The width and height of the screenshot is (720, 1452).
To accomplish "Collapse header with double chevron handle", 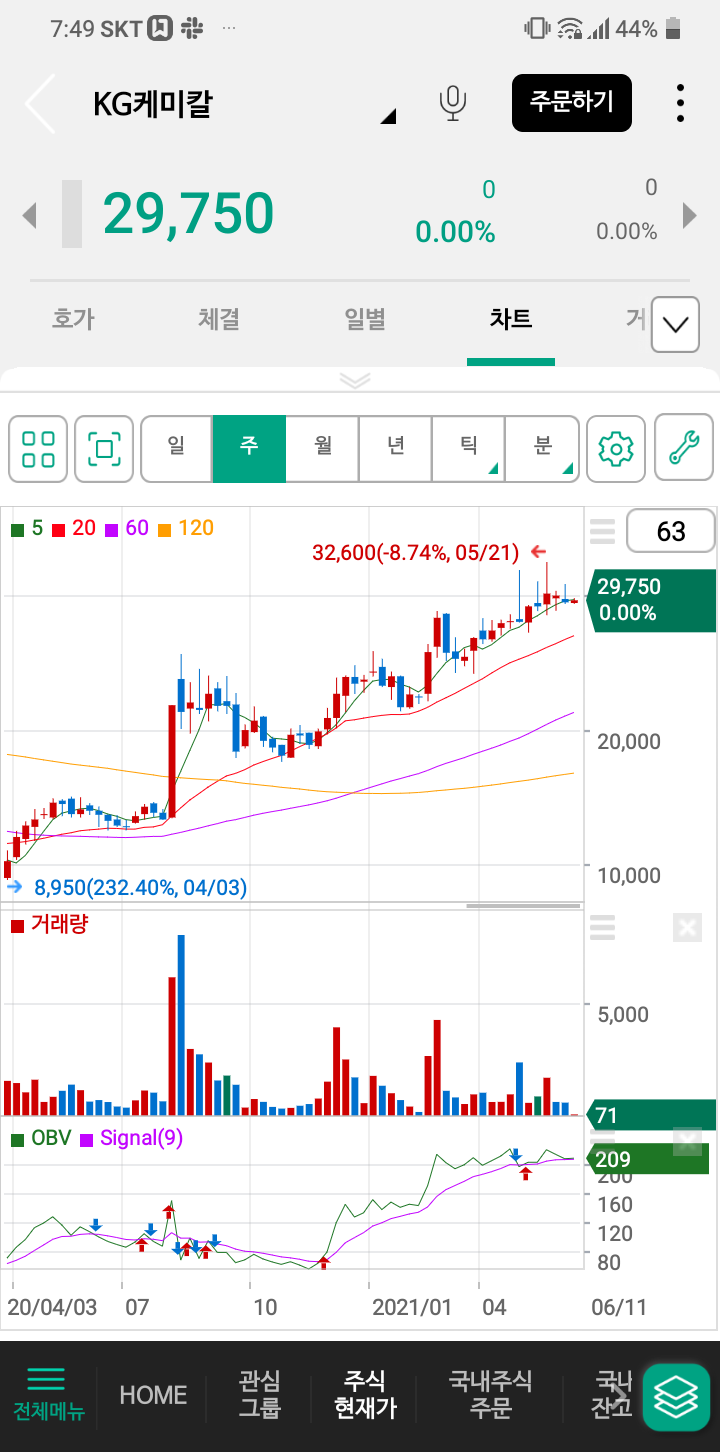I will click(x=355, y=380).
